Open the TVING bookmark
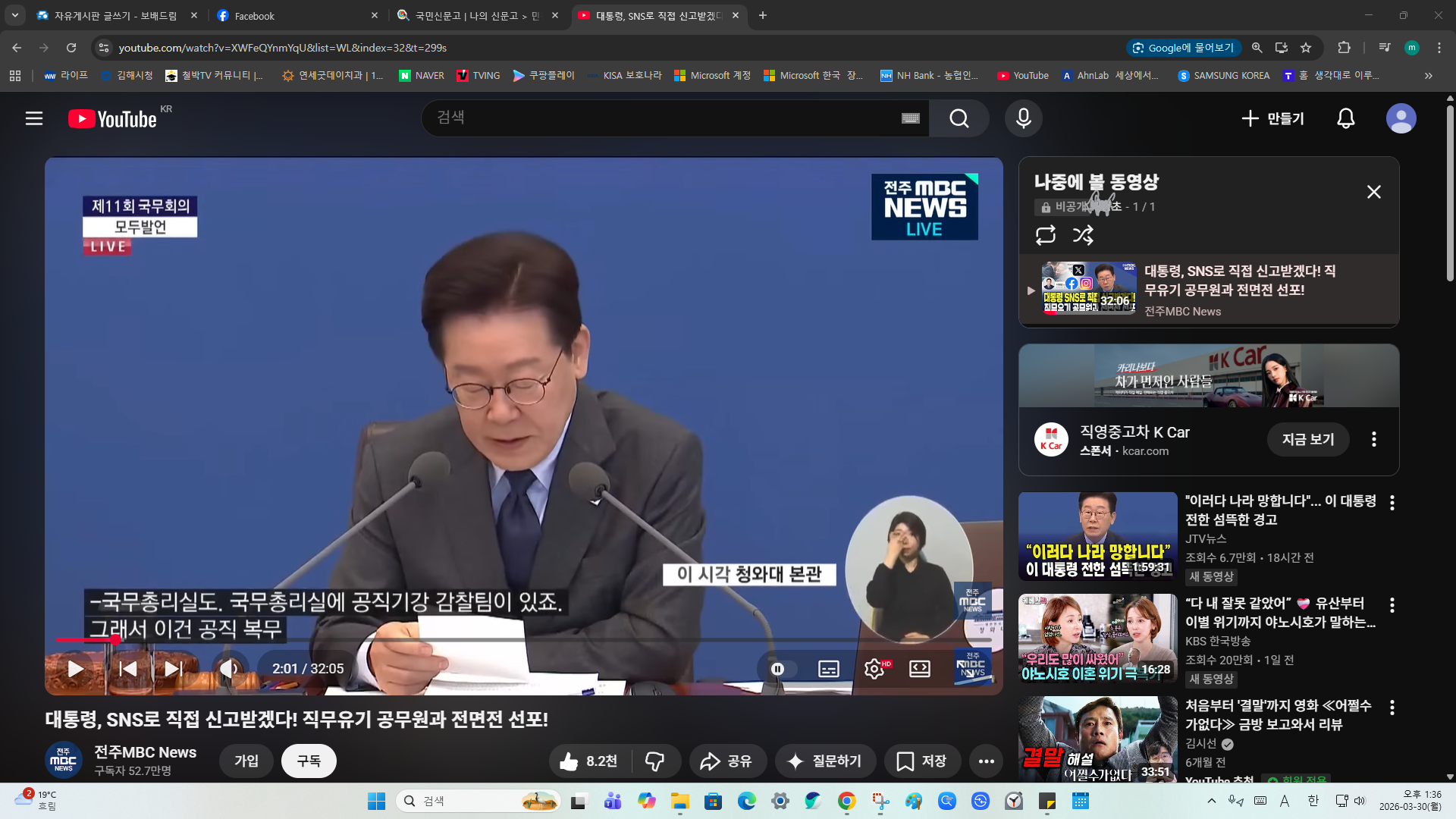 point(478,75)
